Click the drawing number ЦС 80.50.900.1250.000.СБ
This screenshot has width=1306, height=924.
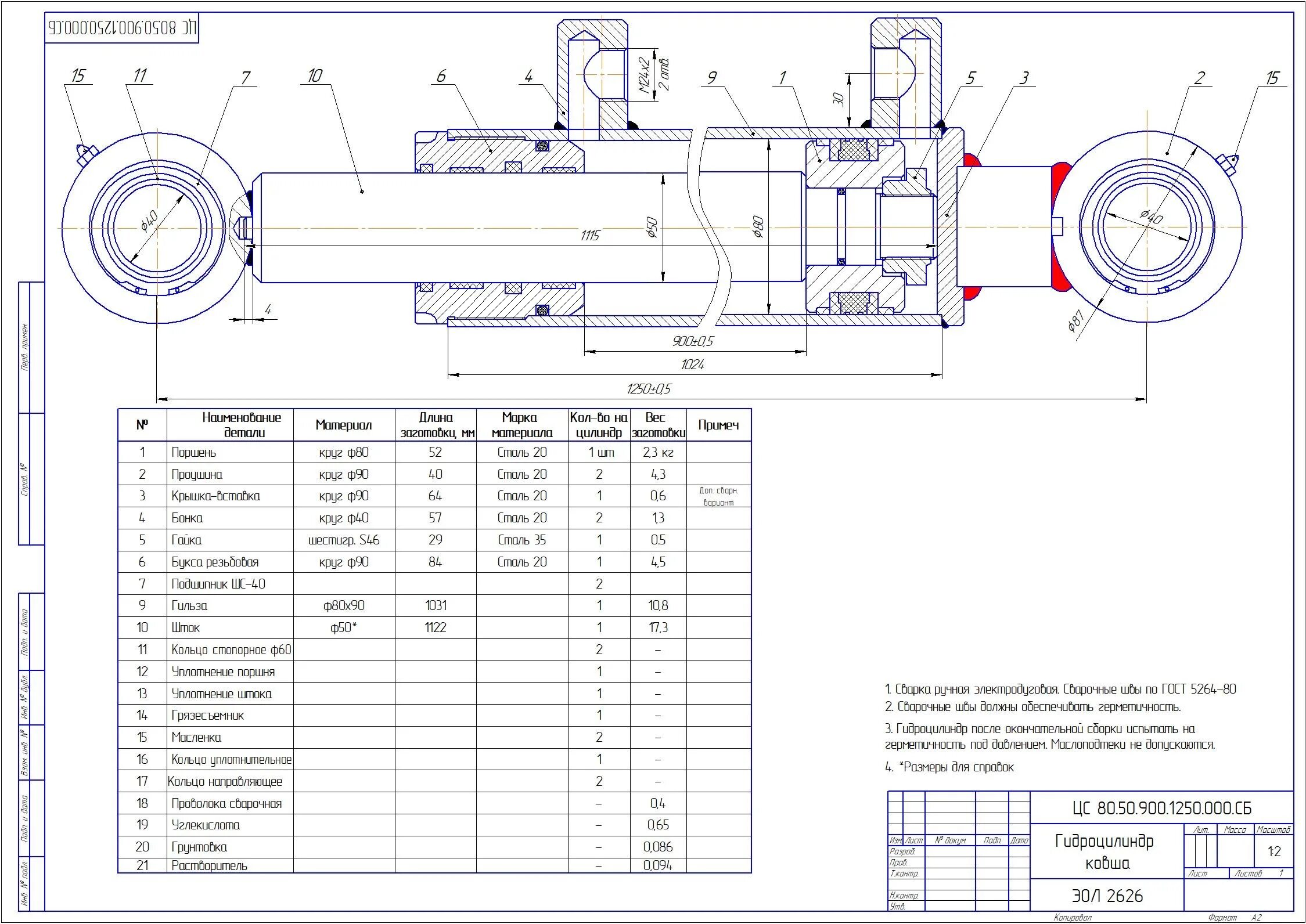tap(1161, 808)
